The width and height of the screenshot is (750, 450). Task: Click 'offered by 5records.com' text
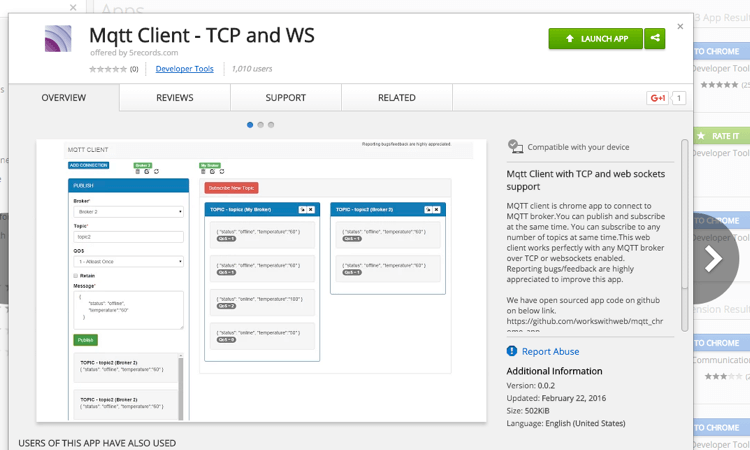click(134, 53)
